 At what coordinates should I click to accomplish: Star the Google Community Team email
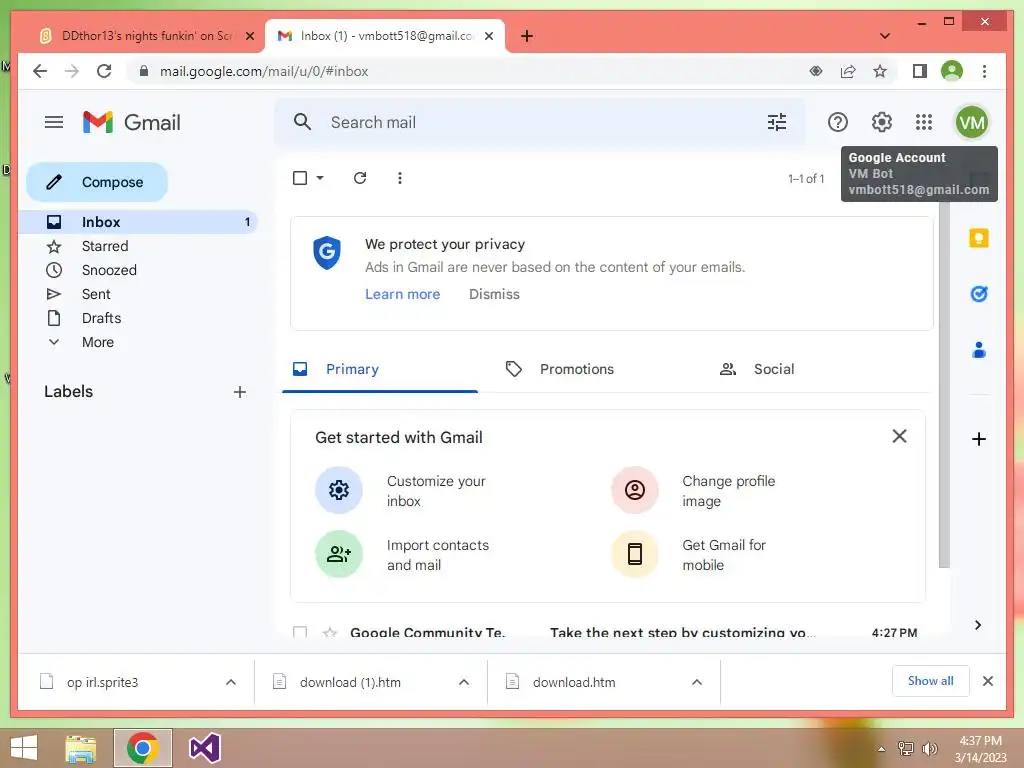pos(330,632)
